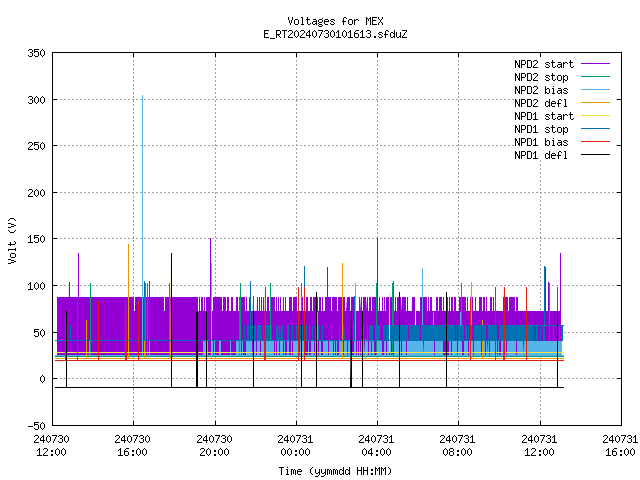
Task: Click the 'Volt (V)' y-axis label
Action: tap(12, 240)
